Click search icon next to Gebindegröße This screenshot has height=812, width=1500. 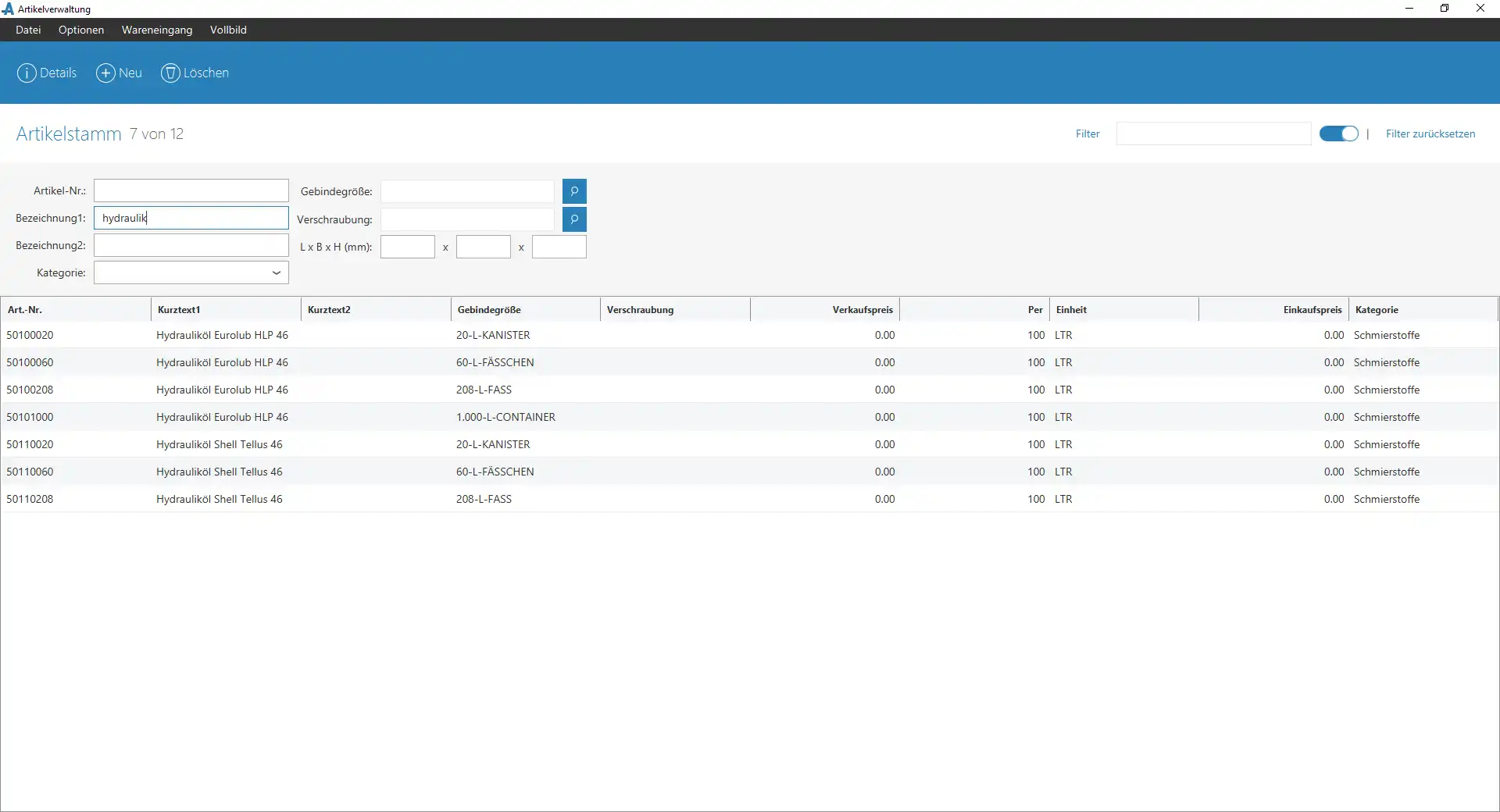[574, 191]
